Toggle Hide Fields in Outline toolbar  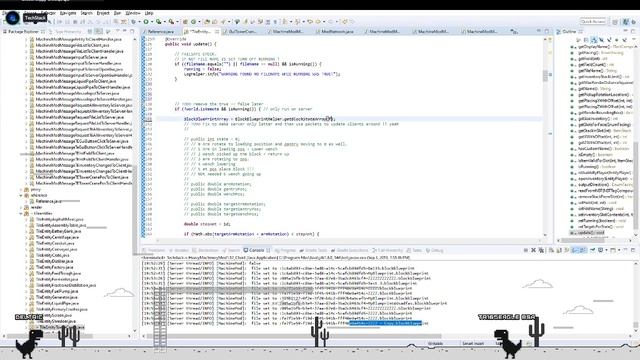(x=602, y=40)
